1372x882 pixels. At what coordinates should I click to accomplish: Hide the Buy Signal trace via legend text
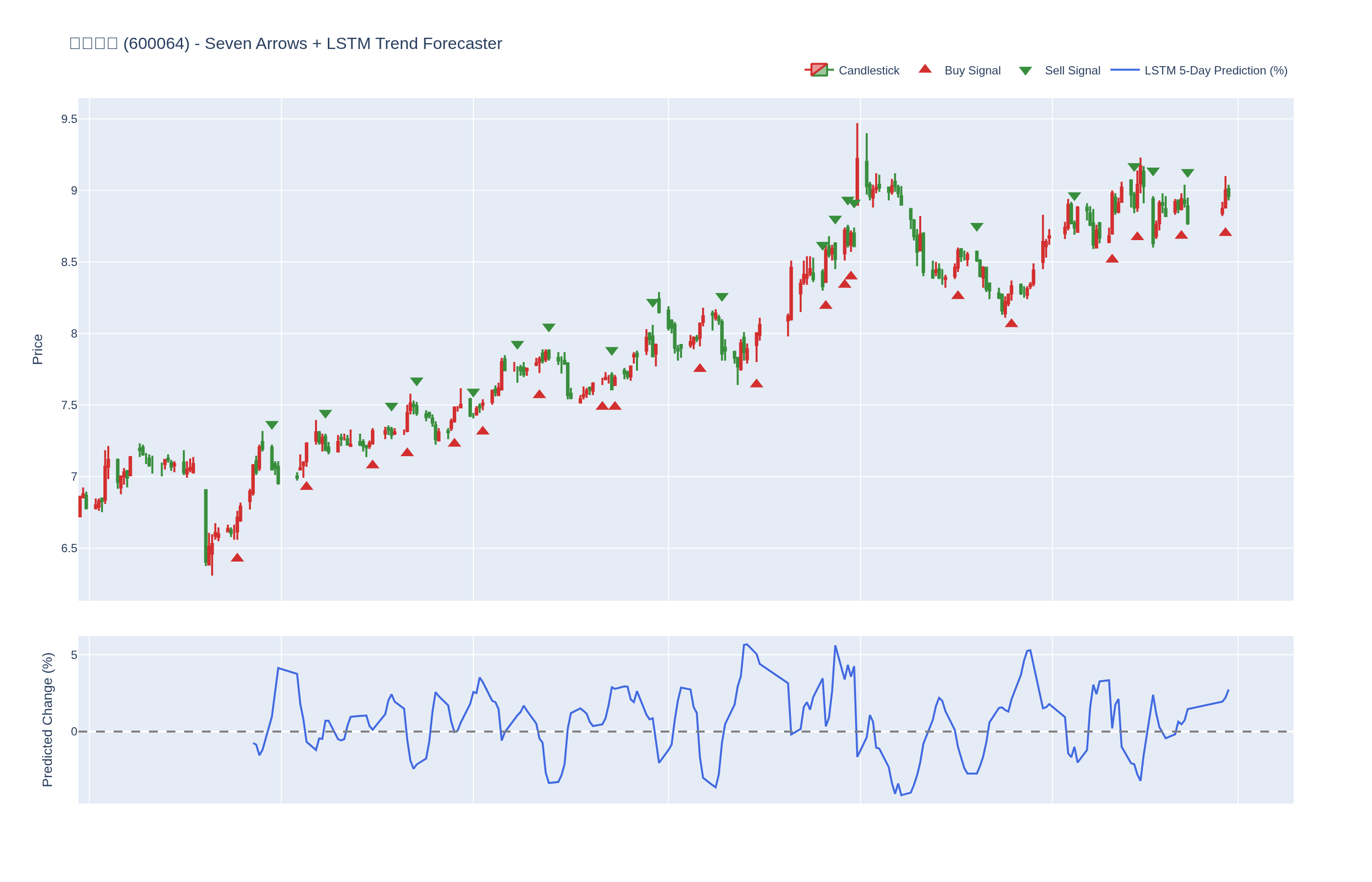click(972, 71)
